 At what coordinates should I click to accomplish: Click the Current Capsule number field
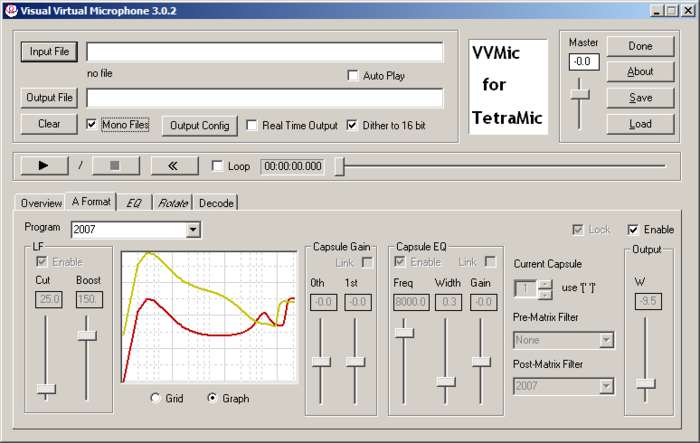click(525, 289)
